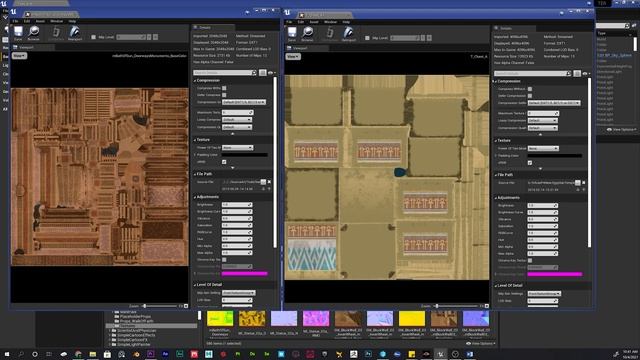Open Edit menu in T_Chest_A editor
This screenshot has width=640, height=360.
301,22
